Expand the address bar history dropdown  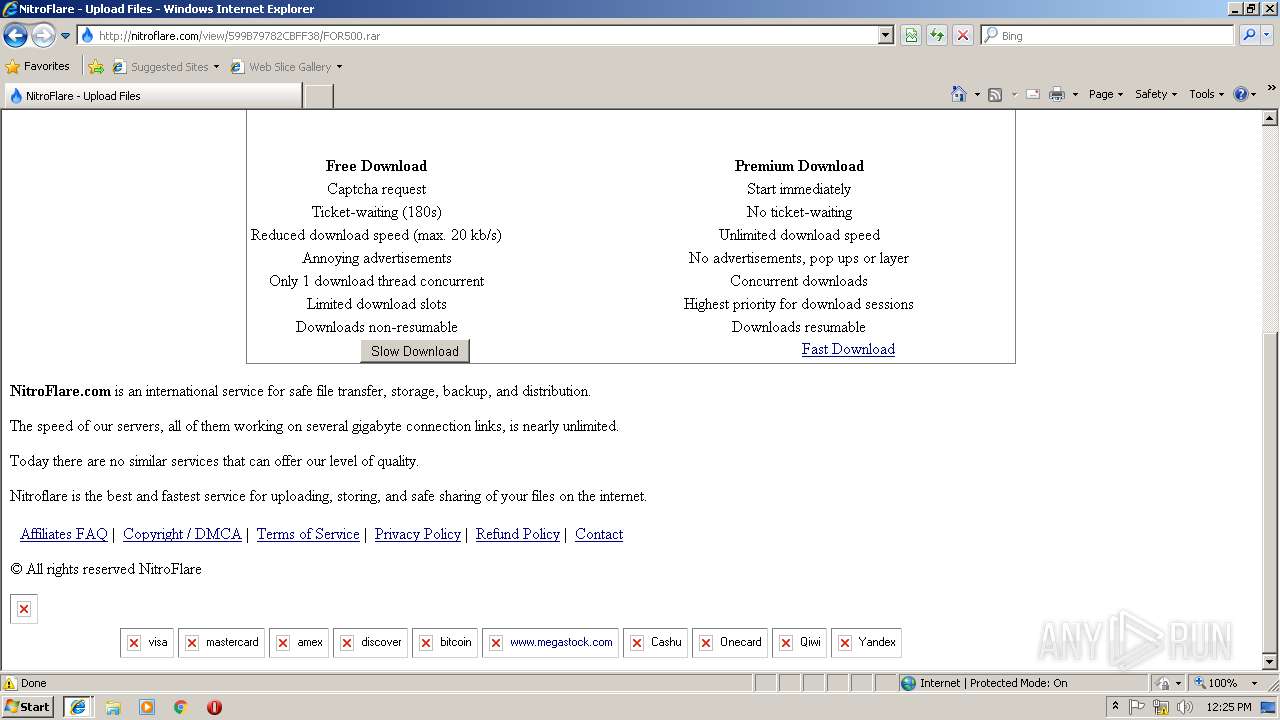click(x=886, y=35)
